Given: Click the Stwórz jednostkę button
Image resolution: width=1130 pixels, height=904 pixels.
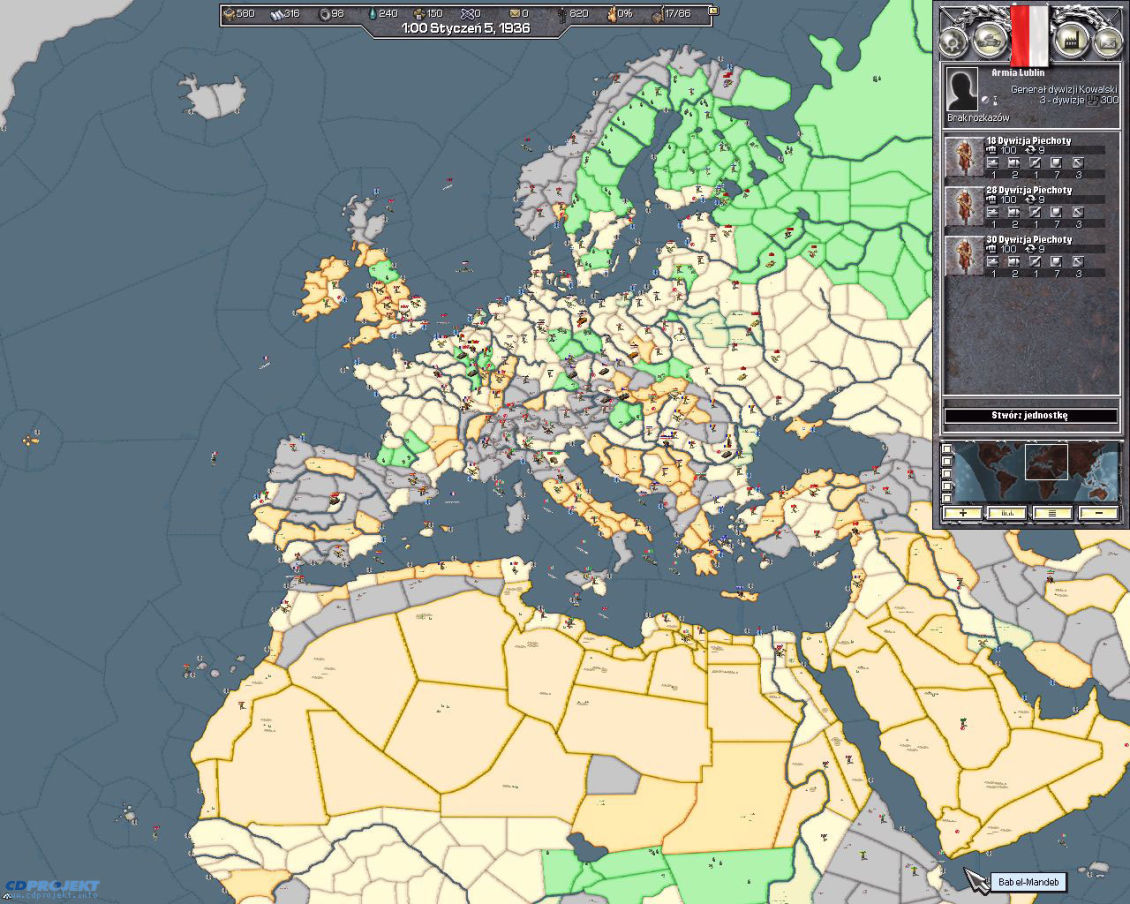Looking at the screenshot, I should [1030, 415].
